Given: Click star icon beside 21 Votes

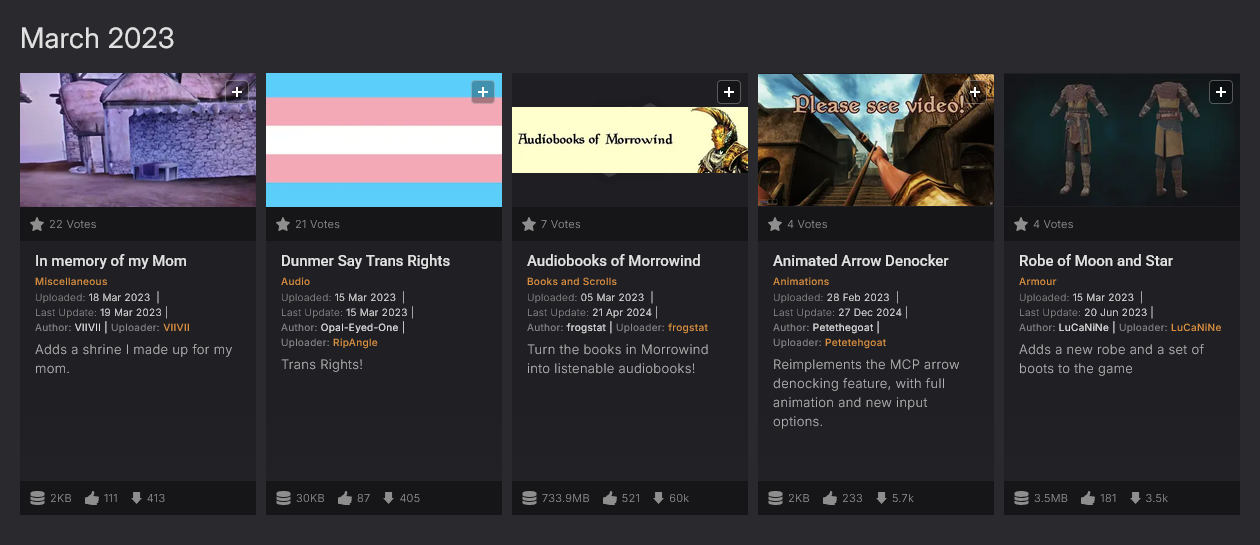Looking at the screenshot, I should point(283,224).
